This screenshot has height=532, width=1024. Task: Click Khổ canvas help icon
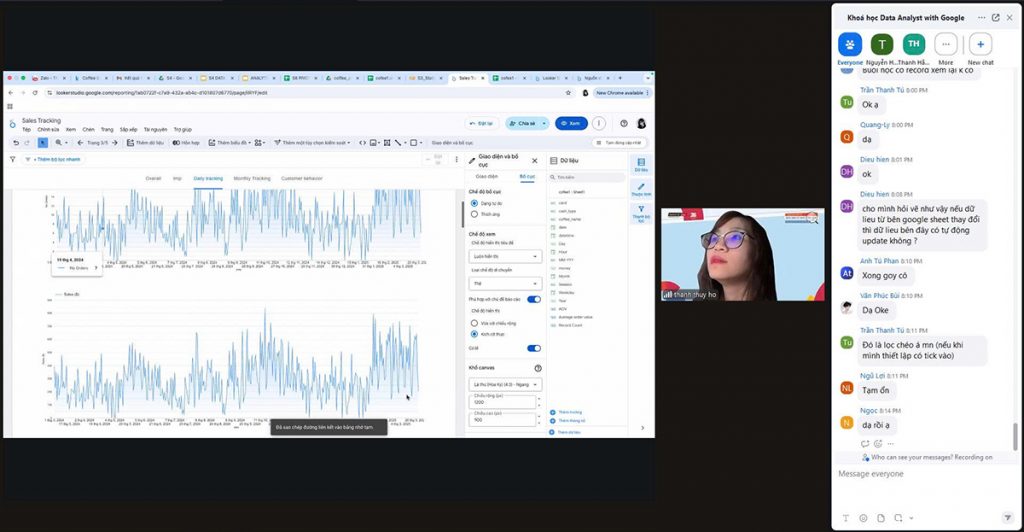(538, 368)
